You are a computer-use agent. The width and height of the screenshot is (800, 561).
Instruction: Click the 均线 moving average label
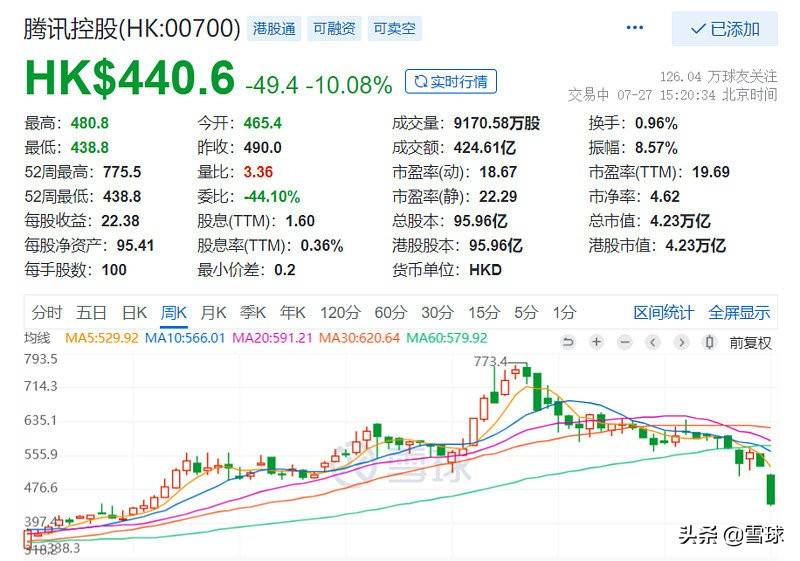37,338
